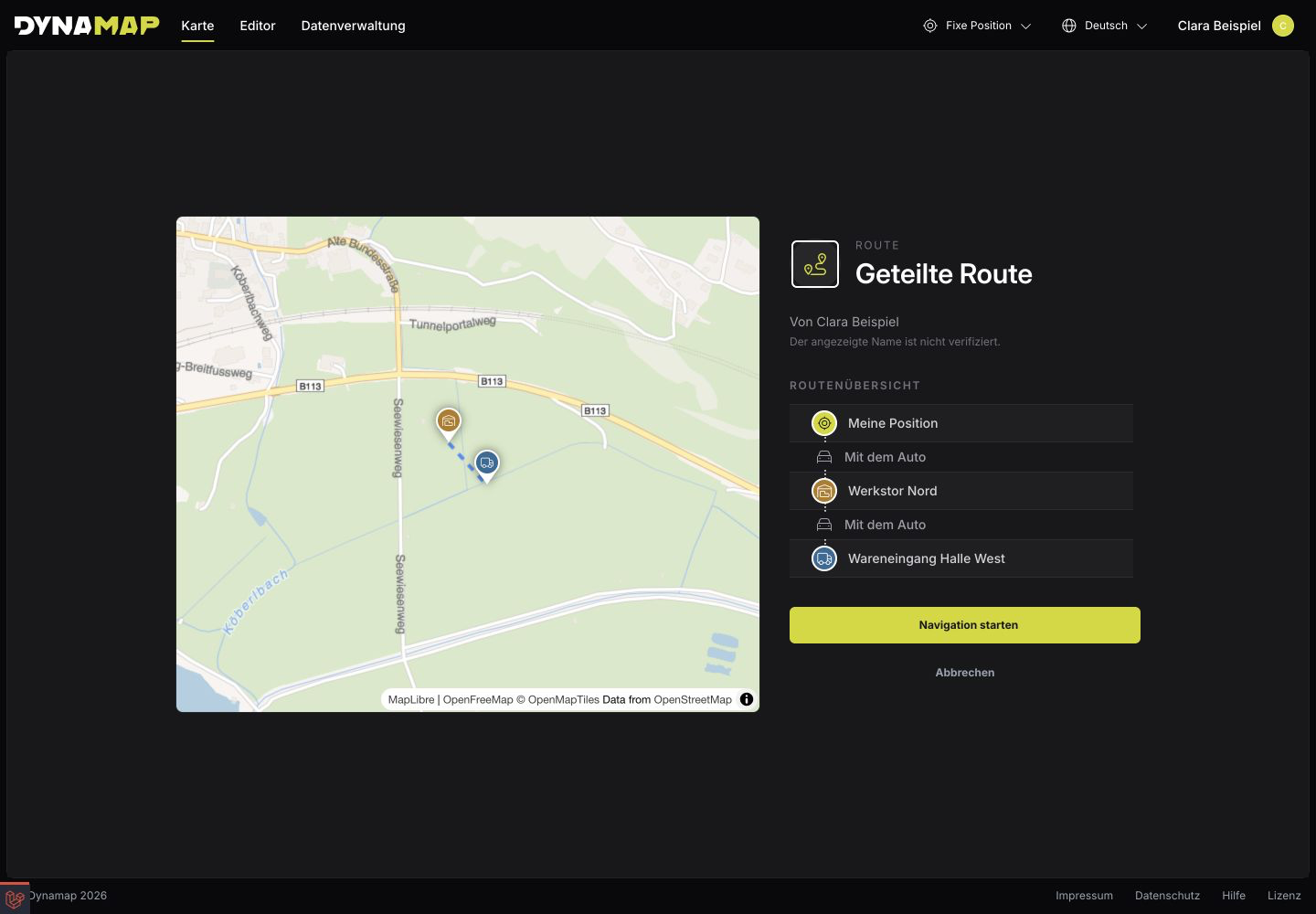Click the Wareneingang Halle West truck icon
1316x914 pixels.
(824, 558)
